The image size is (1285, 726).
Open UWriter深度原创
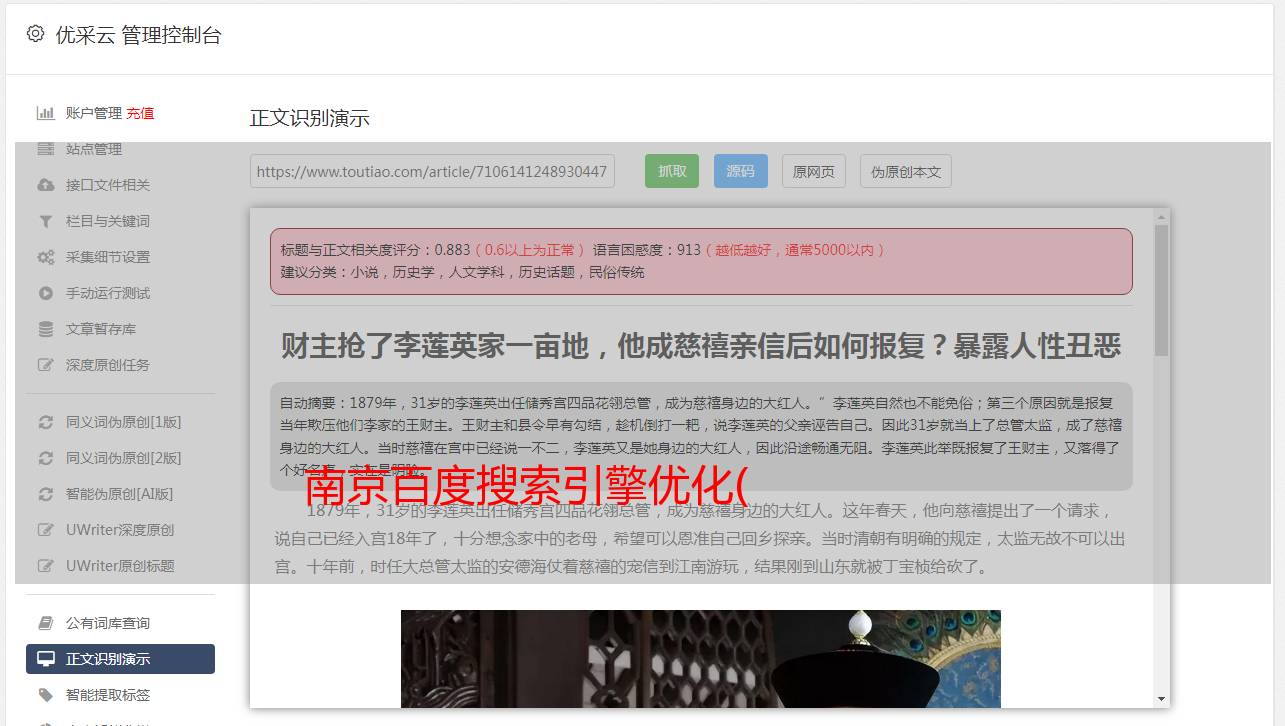pos(120,530)
